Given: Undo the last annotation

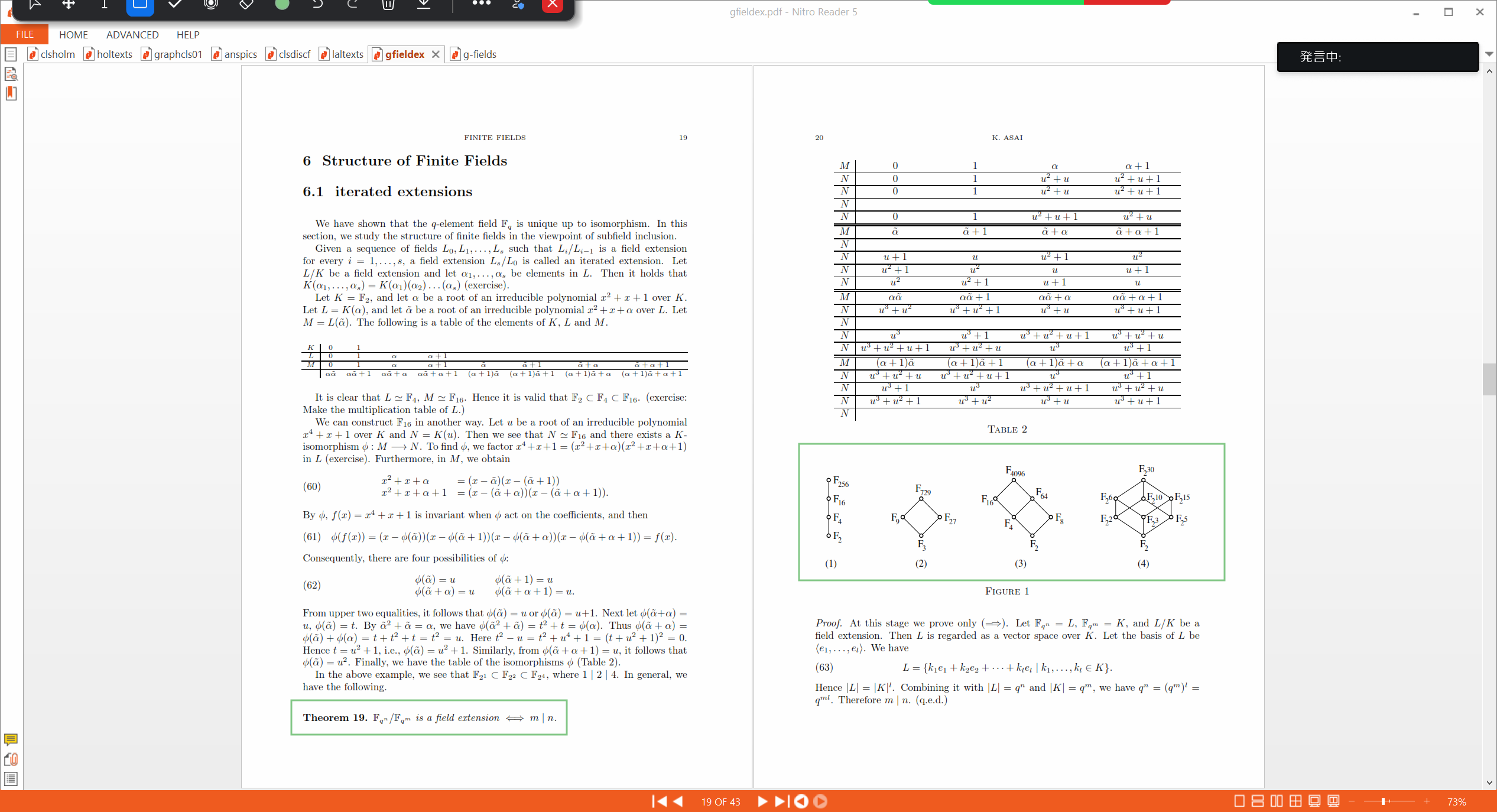Looking at the screenshot, I should (317, 5).
